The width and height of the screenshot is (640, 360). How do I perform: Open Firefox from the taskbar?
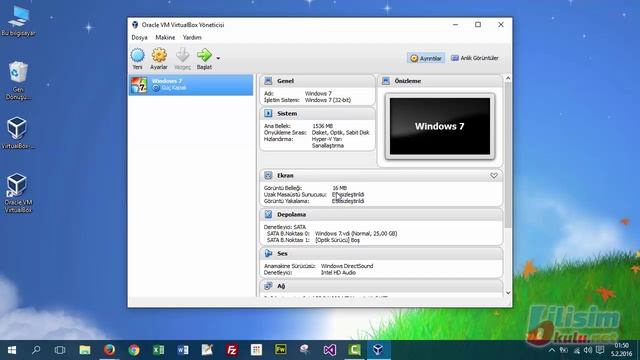(109, 350)
